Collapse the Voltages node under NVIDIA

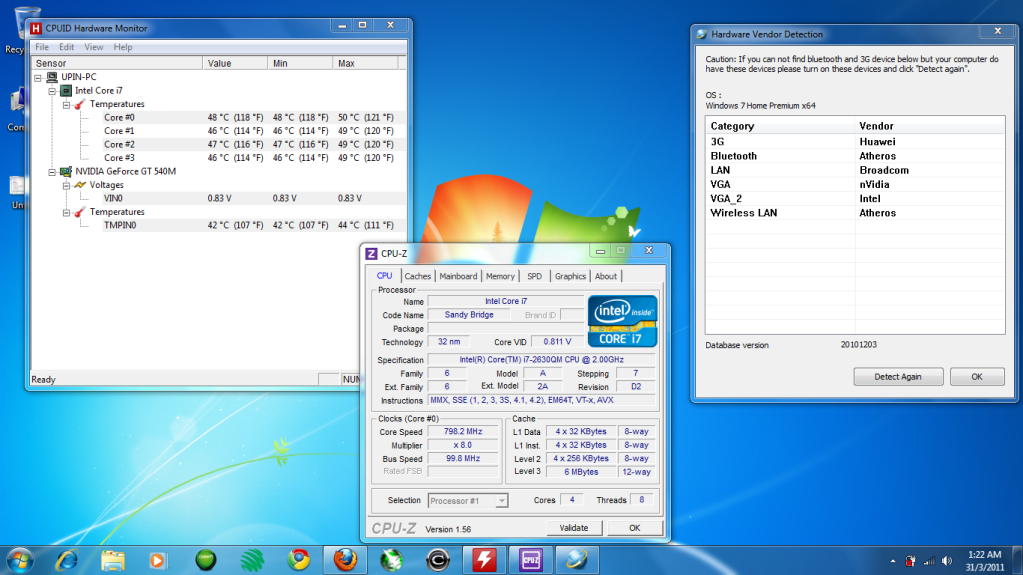coord(67,185)
